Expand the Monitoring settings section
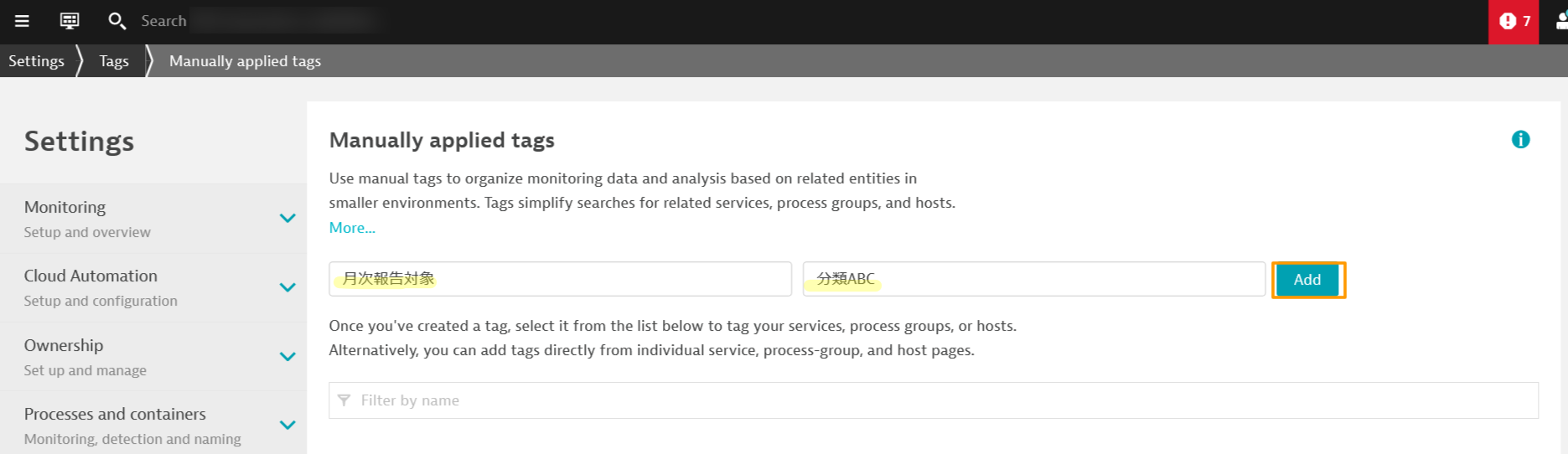This screenshot has width=1568, height=454. [287, 219]
